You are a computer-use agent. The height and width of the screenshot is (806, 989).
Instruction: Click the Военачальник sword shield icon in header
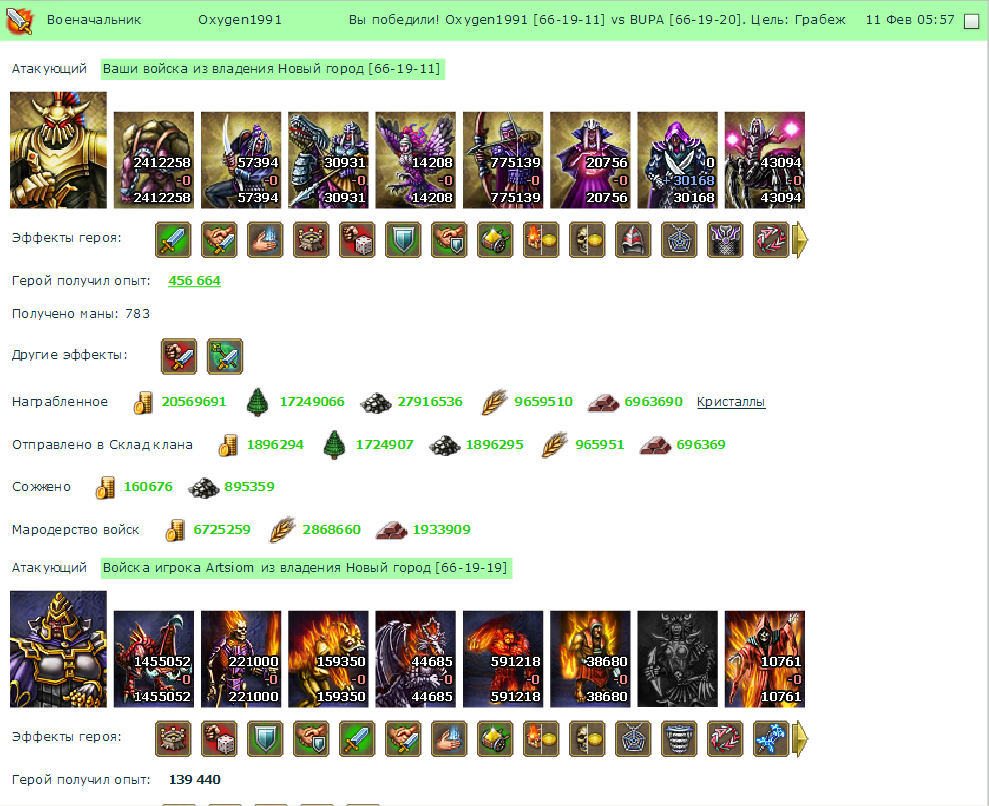pos(20,20)
